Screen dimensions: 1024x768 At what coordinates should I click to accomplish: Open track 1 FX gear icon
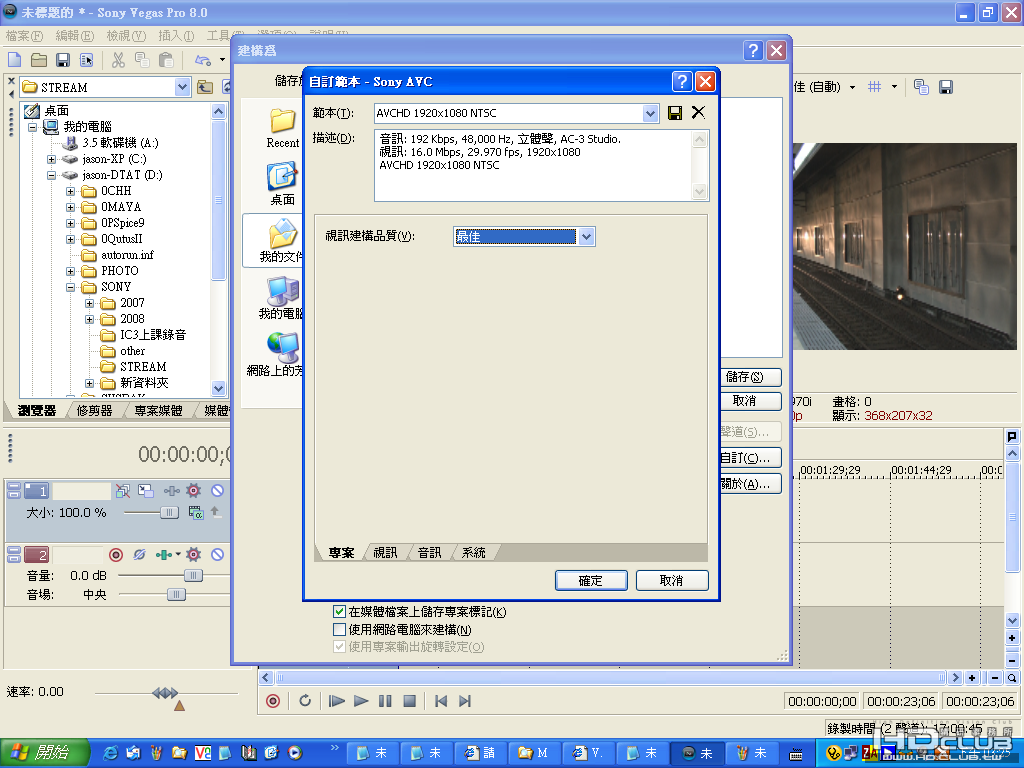pos(193,490)
